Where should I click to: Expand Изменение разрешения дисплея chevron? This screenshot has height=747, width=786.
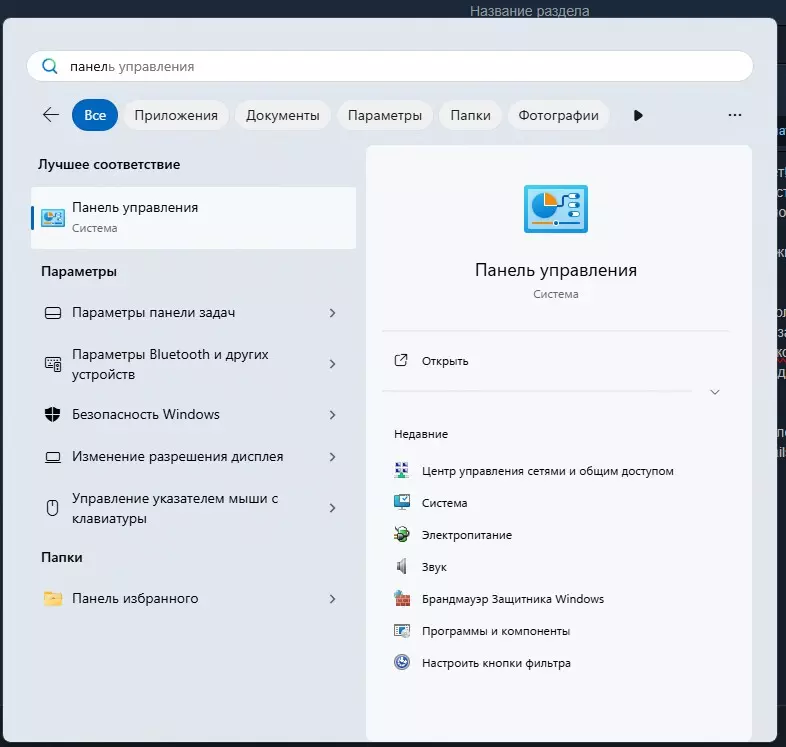(x=332, y=457)
